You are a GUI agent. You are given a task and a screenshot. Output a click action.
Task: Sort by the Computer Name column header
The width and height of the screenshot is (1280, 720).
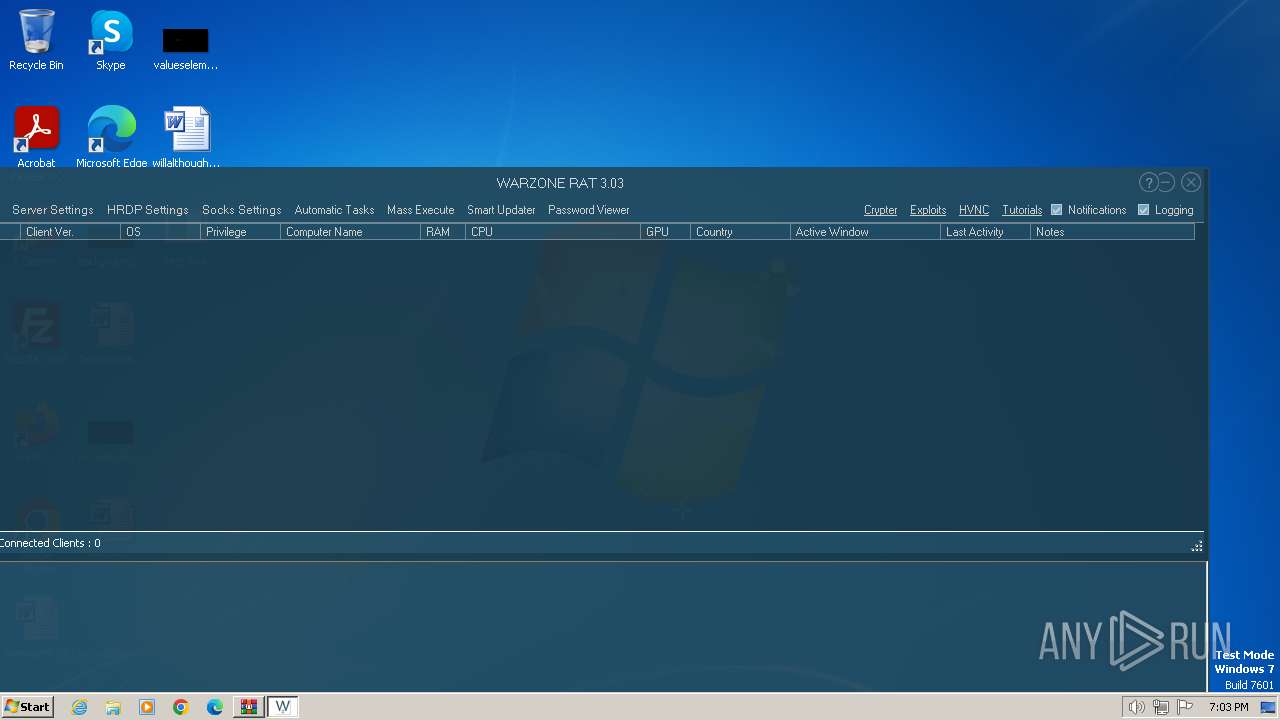tap(350, 232)
